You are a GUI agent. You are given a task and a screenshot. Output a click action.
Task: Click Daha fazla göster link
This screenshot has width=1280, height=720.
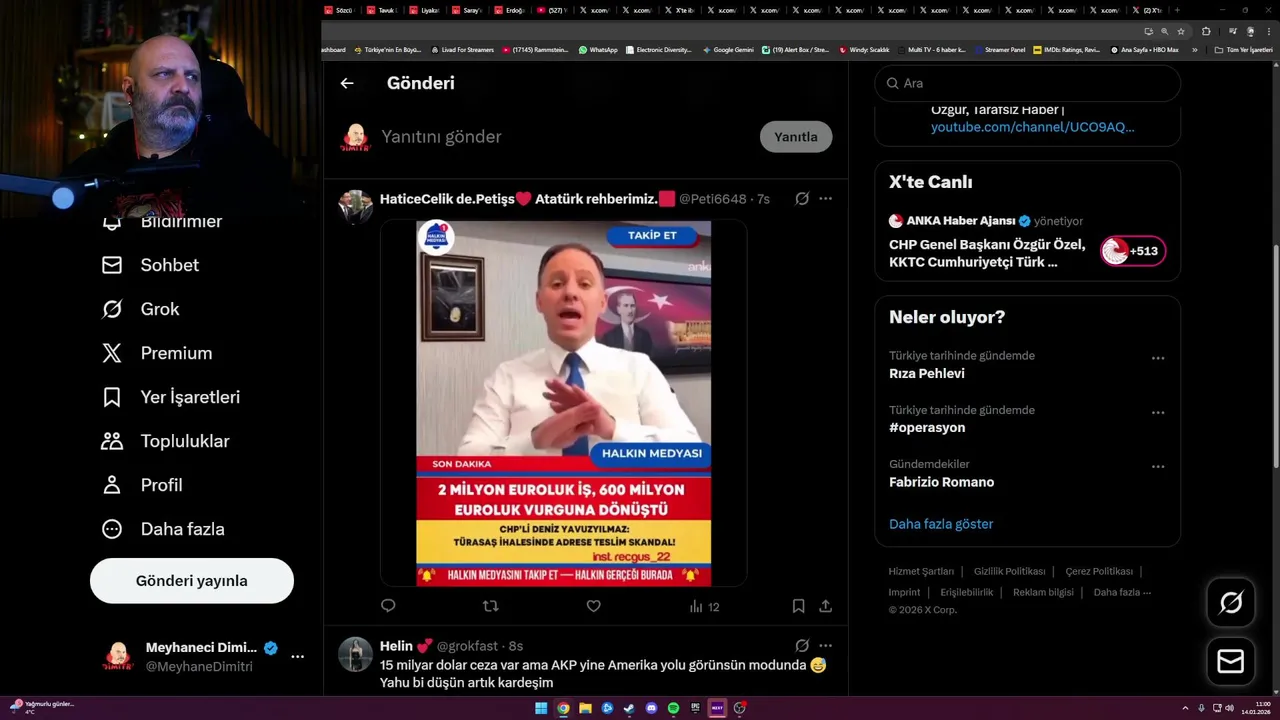pos(941,524)
